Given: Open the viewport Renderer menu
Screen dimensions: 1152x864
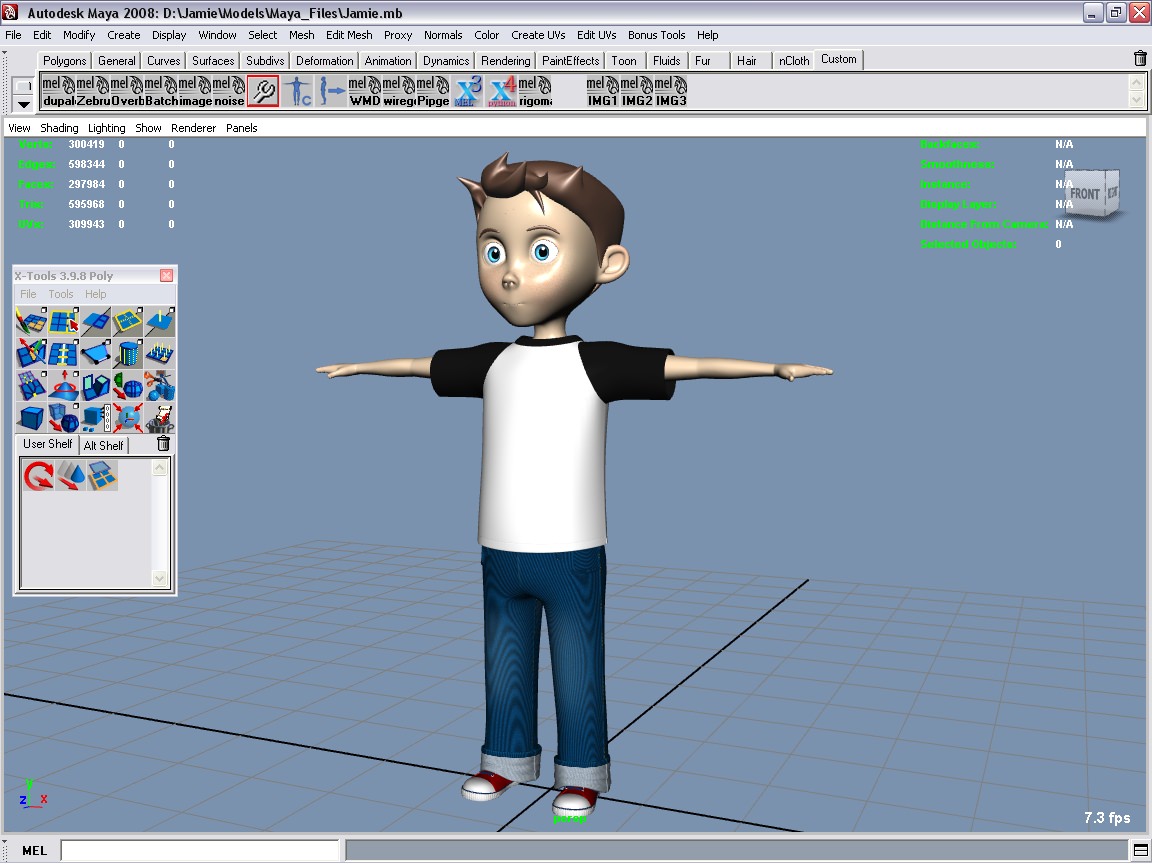Looking at the screenshot, I should tap(193, 128).
